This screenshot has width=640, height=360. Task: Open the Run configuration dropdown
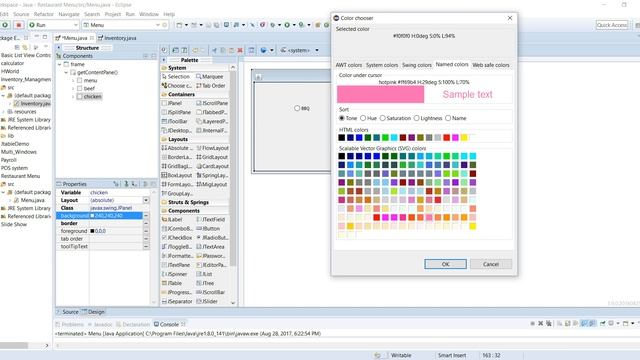coord(76,25)
